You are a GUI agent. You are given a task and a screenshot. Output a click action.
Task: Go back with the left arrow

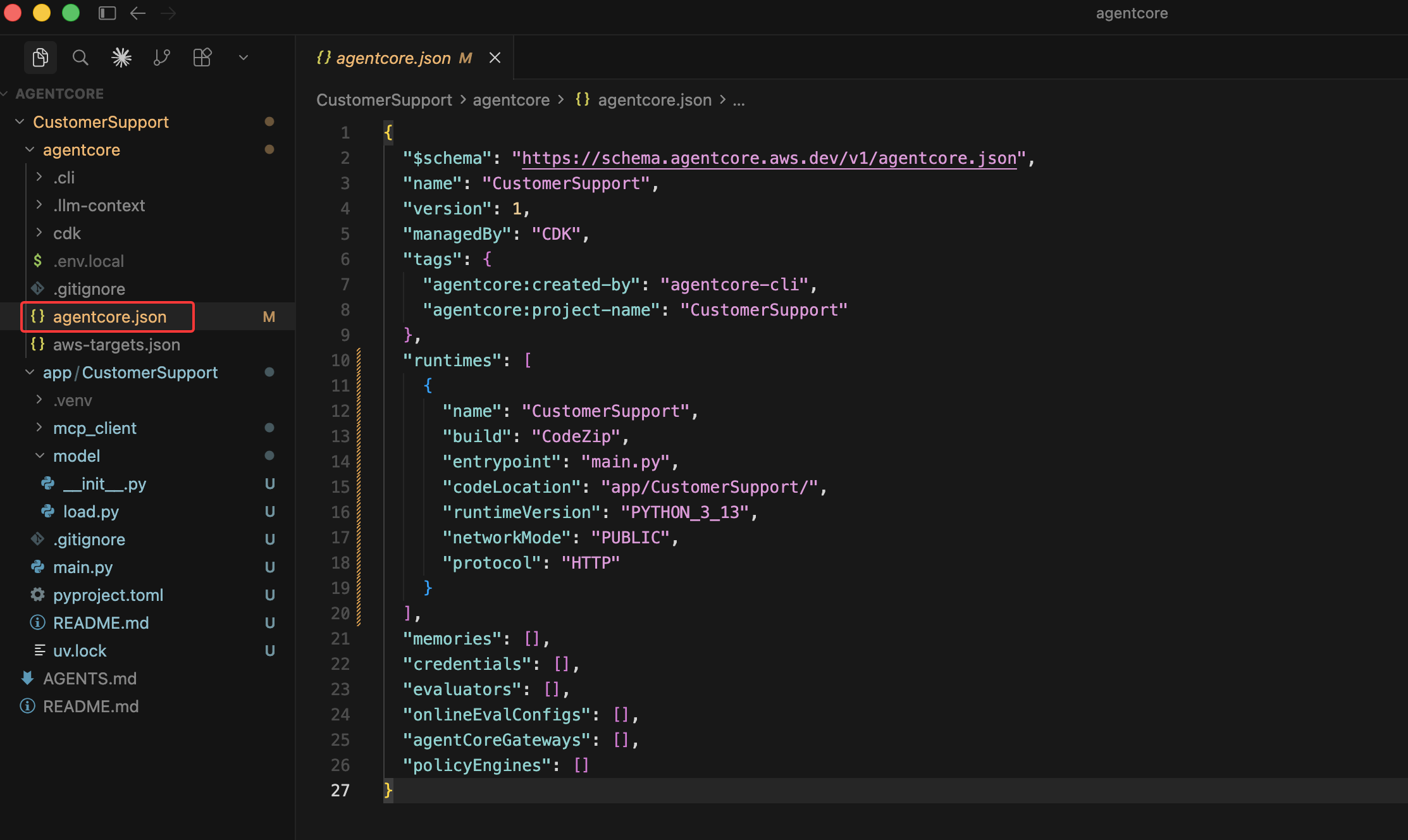pos(138,13)
